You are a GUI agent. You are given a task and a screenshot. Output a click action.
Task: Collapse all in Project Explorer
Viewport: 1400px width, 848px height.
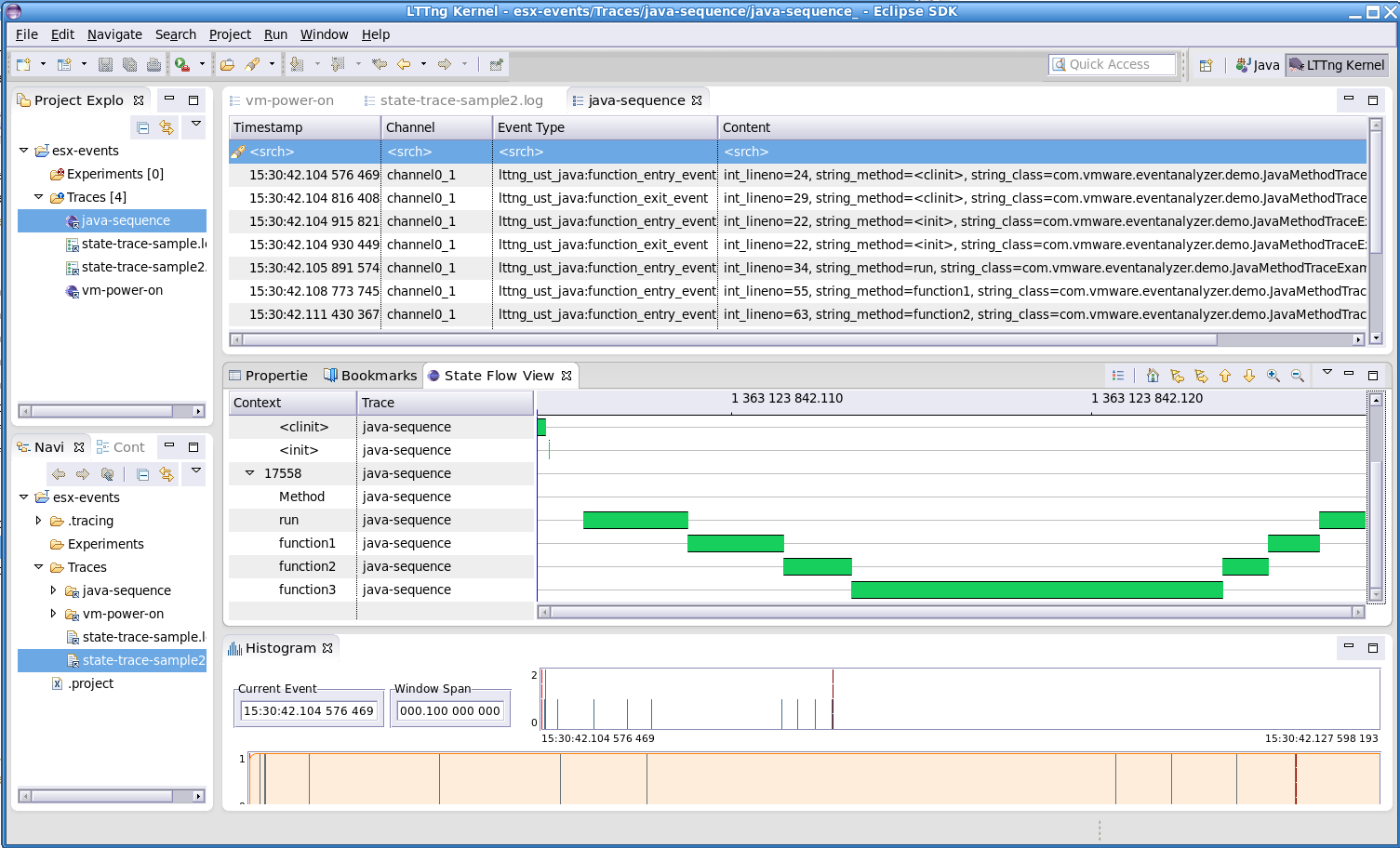(x=142, y=127)
